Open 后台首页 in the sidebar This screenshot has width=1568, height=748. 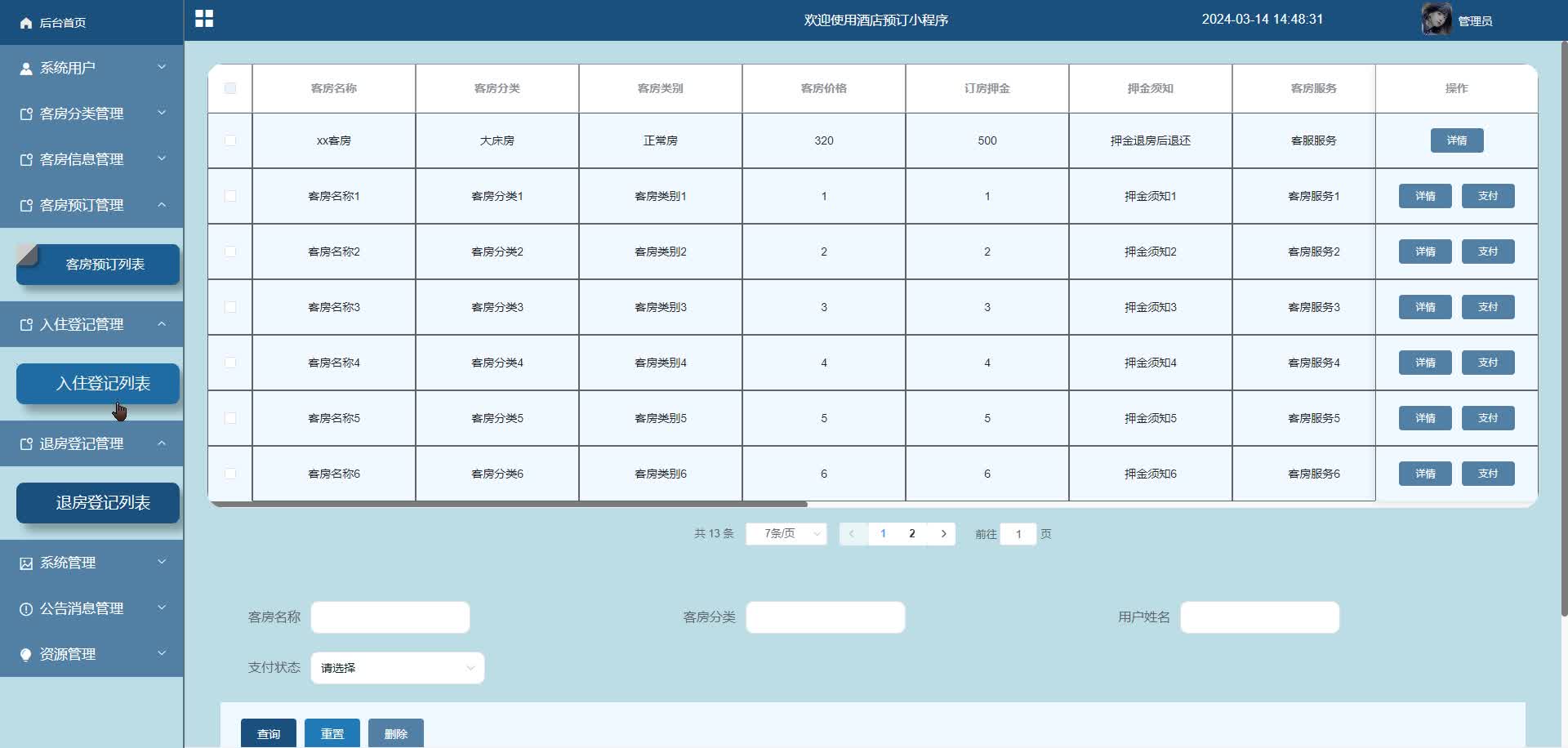[63, 23]
